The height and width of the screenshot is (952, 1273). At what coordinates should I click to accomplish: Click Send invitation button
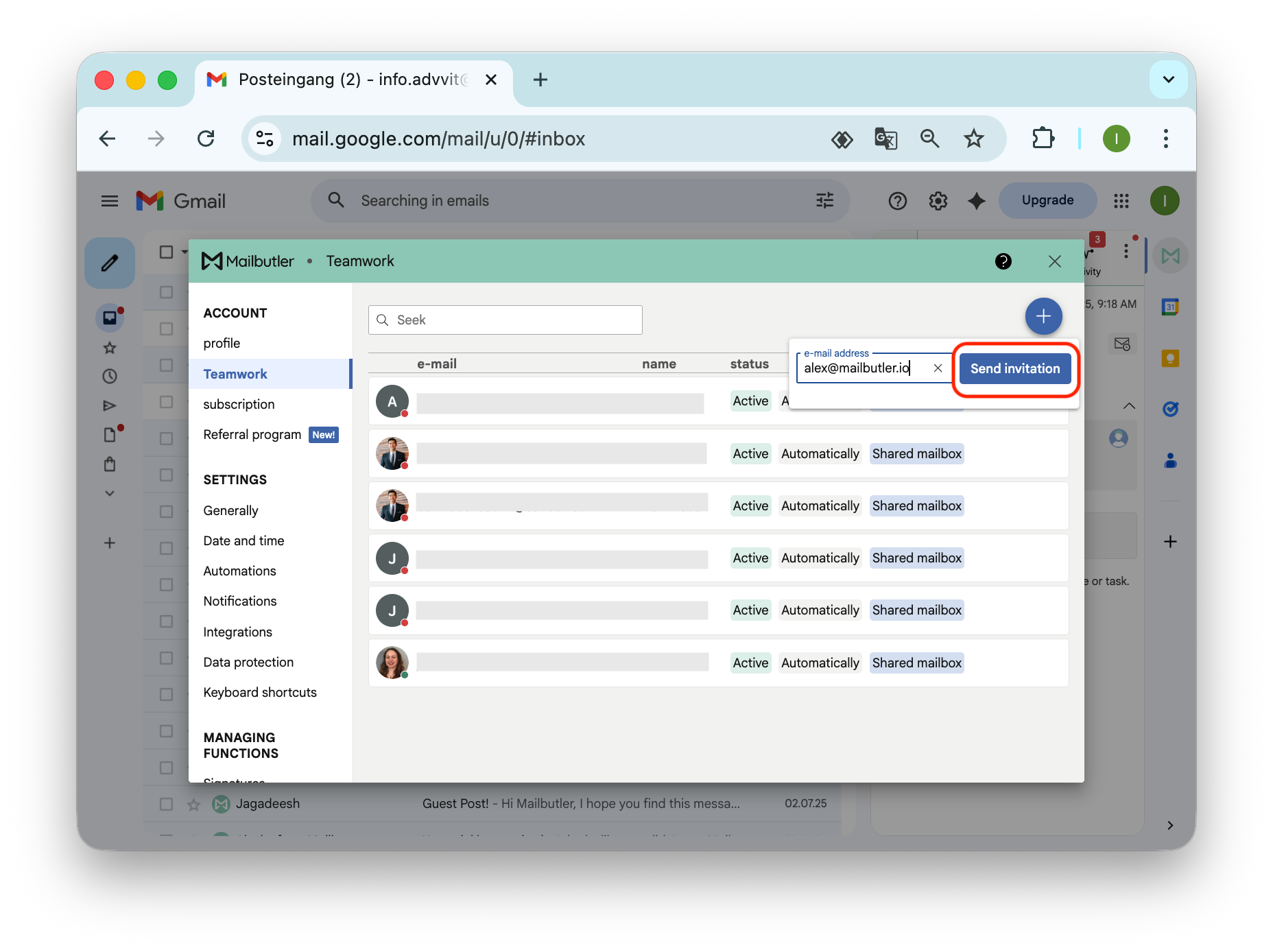click(x=1015, y=368)
